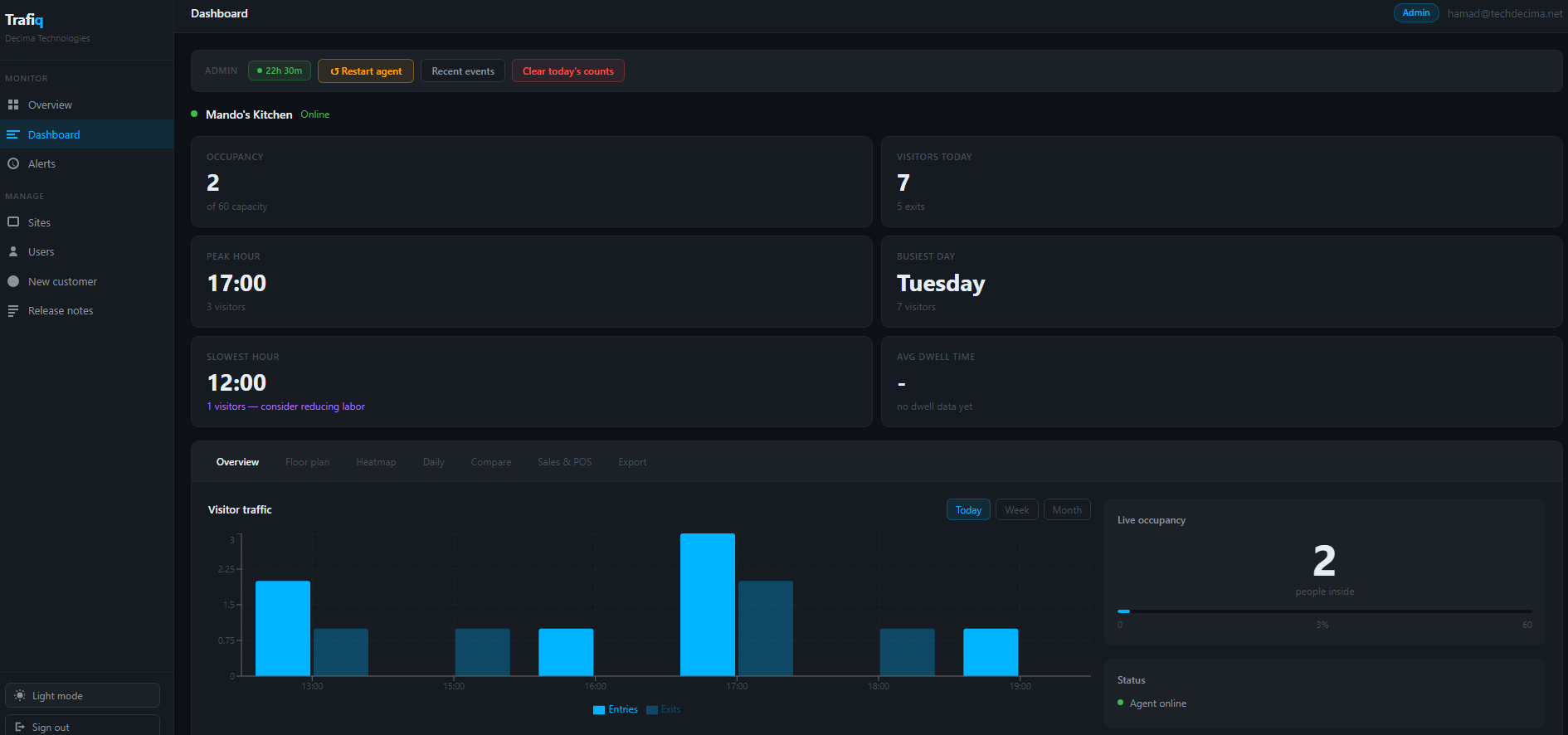Click the 19:00 entries bar in chart
The height and width of the screenshot is (735, 1568).
tap(991, 652)
